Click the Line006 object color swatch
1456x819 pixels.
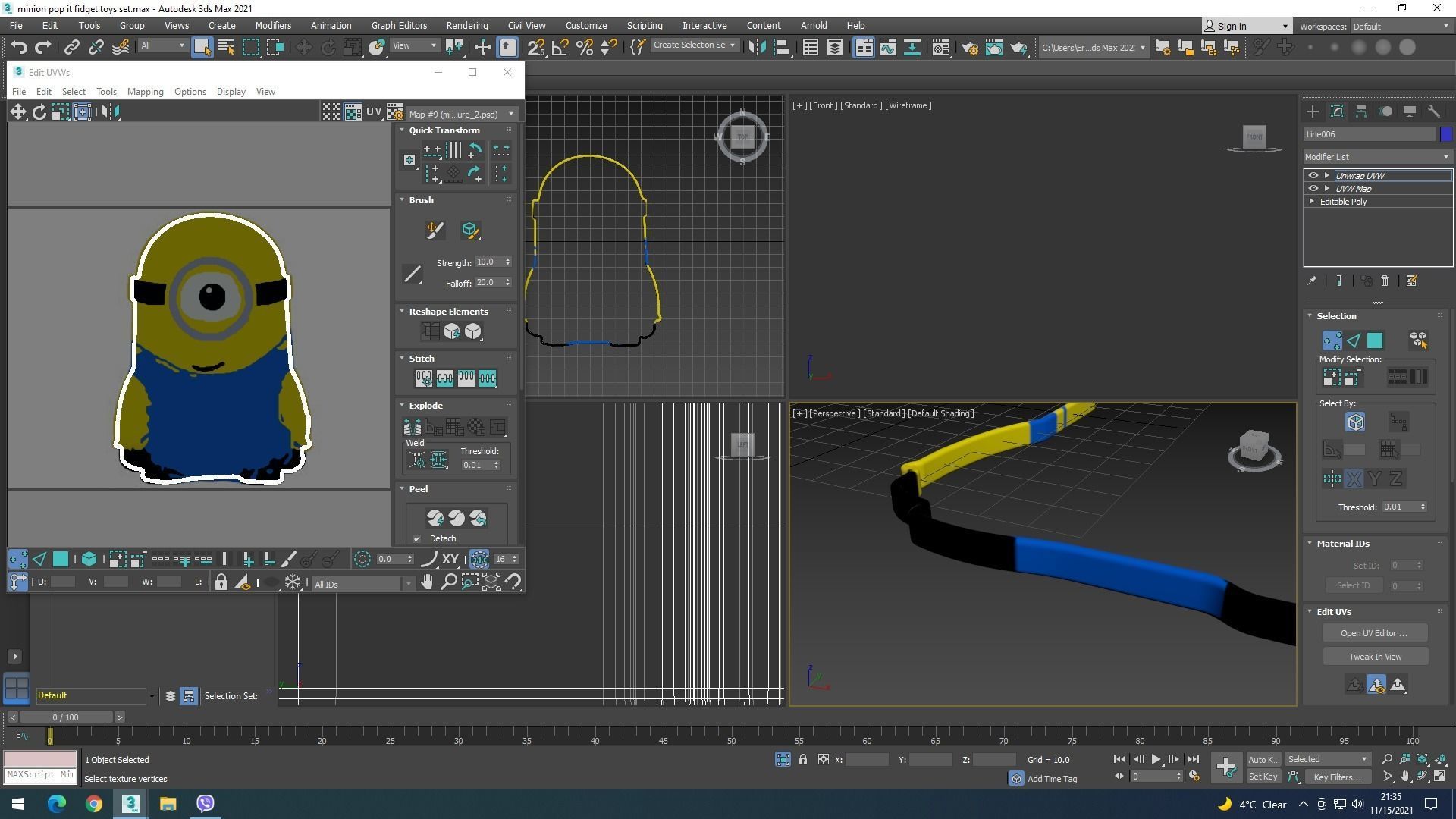pyautogui.click(x=1445, y=134)
